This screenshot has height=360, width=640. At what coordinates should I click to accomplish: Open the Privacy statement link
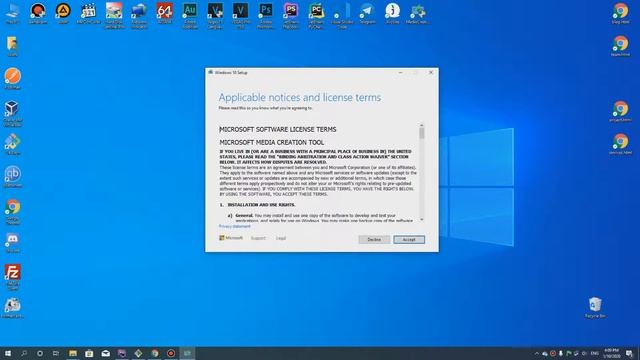click(x=235, y=226)
